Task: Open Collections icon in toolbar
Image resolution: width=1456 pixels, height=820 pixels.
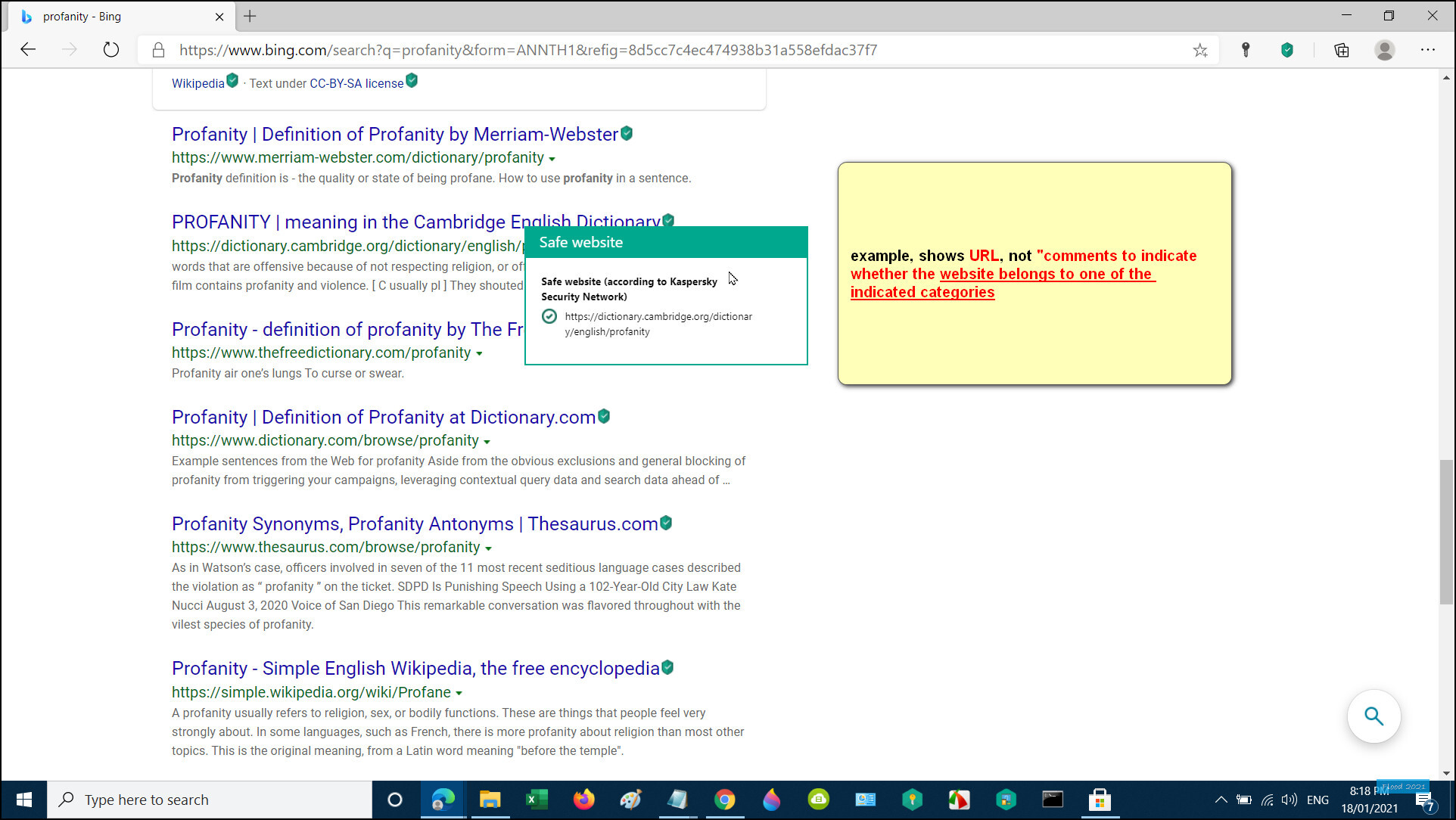Action: 1341,50
